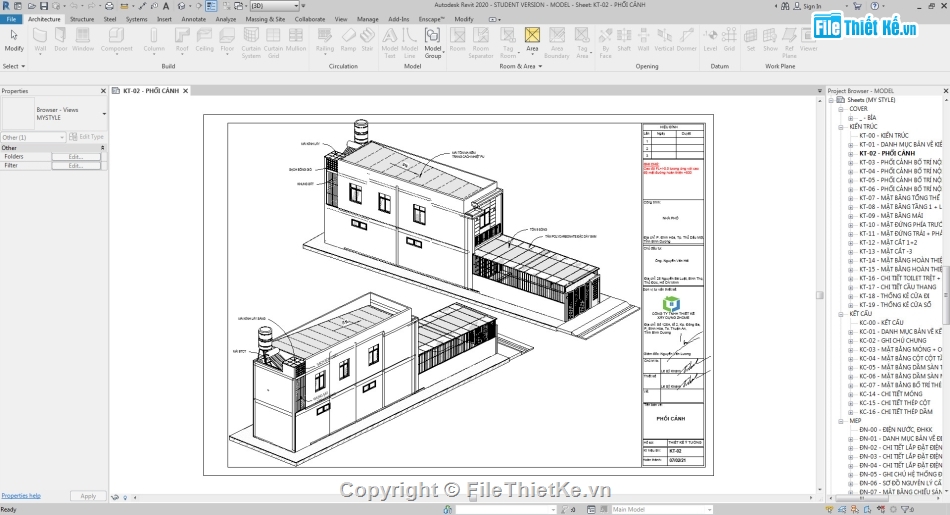
Task: Click the Level datum tool
Action: [710, 40]
